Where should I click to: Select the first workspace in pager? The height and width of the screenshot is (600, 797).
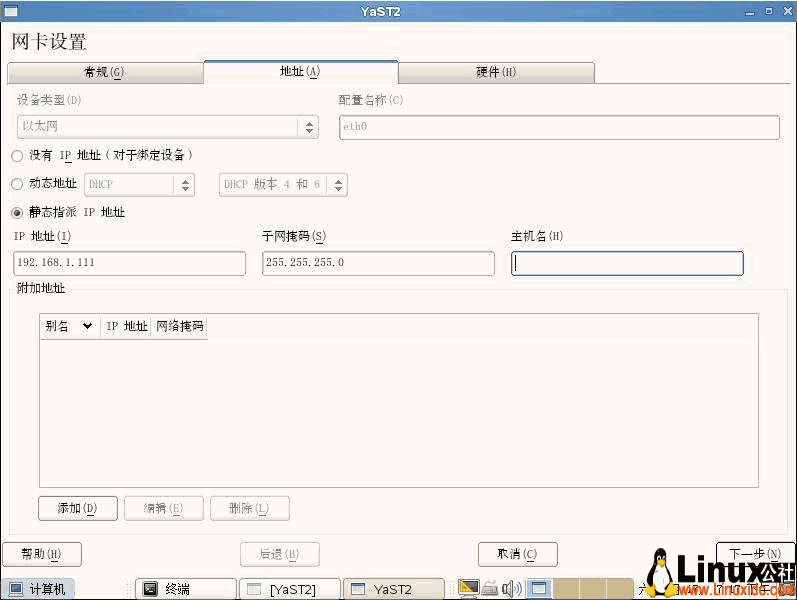pyautogui.click(x=539, y=588)
